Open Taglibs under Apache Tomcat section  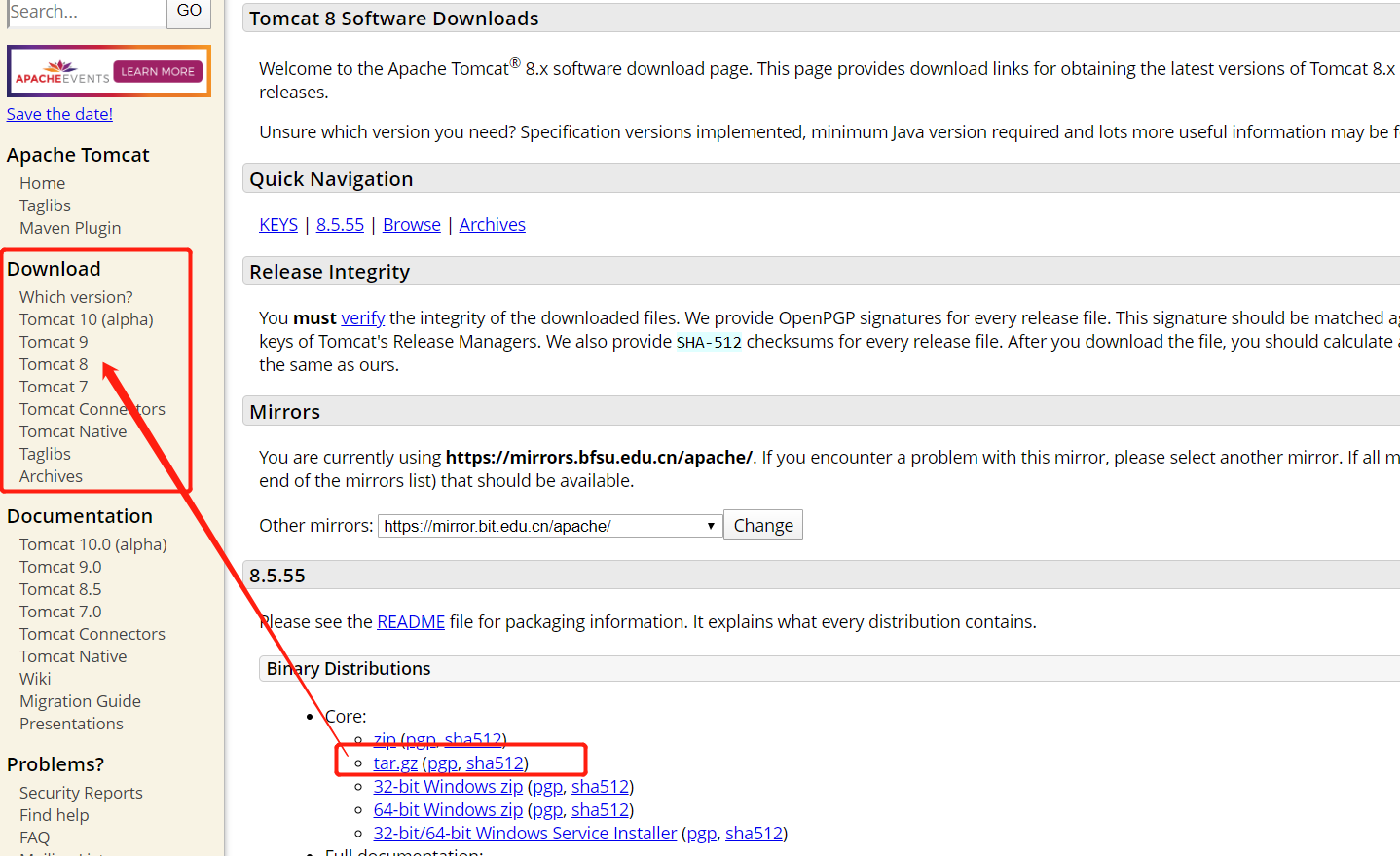[45, 205]
